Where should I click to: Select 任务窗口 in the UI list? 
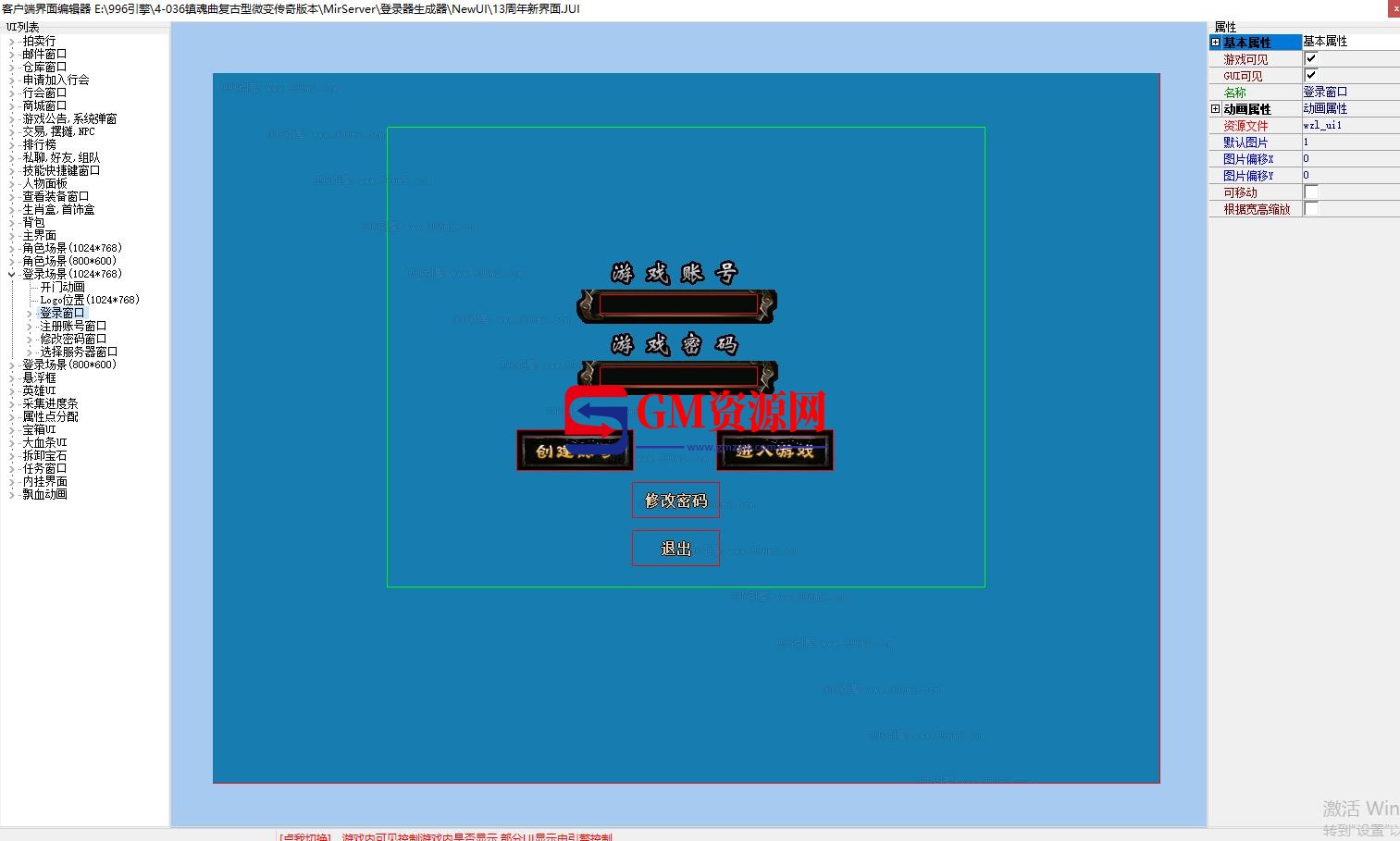click(x=44, y=469)
